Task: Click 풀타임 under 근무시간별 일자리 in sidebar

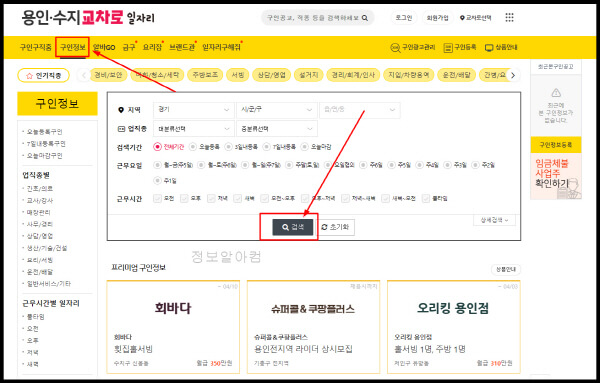Action: [36, 317]
